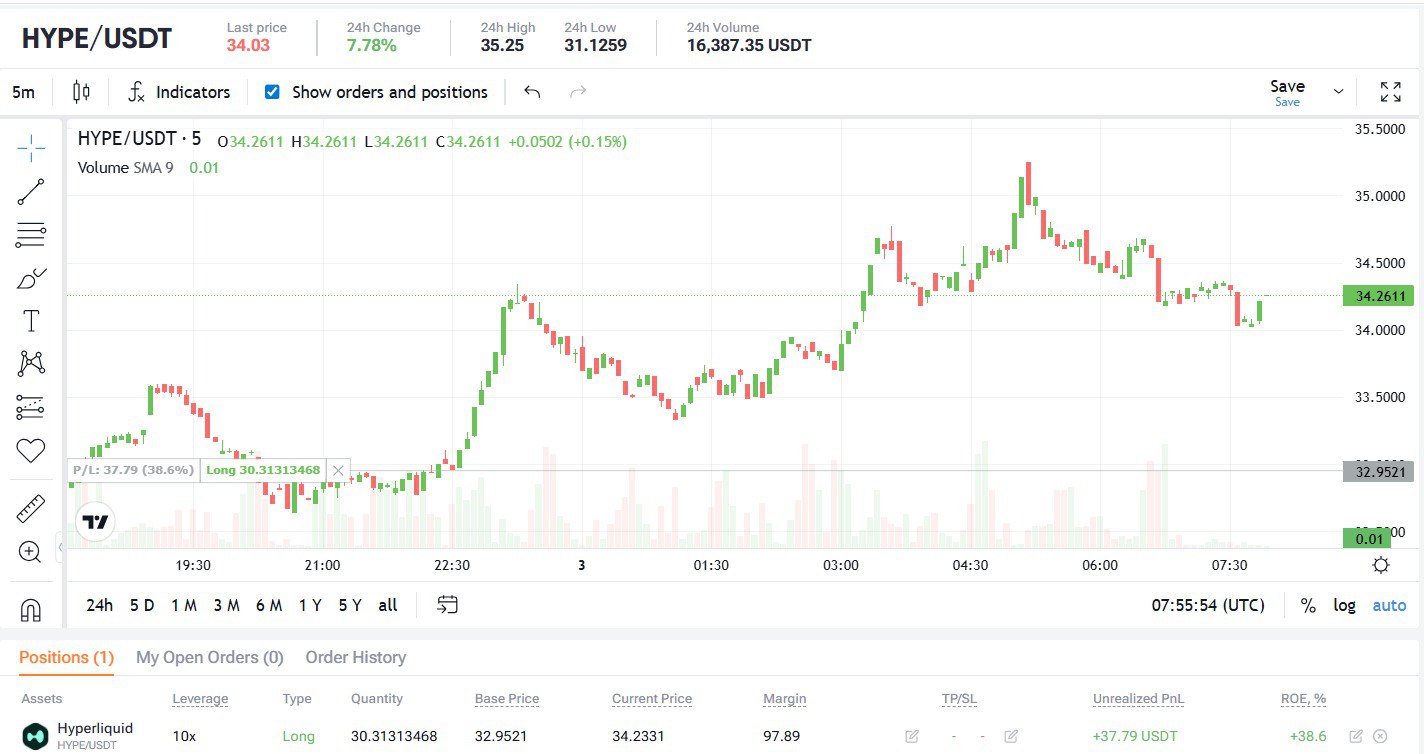
Task: Click the 34.2611 current price label
Action: coord(1378,296)
